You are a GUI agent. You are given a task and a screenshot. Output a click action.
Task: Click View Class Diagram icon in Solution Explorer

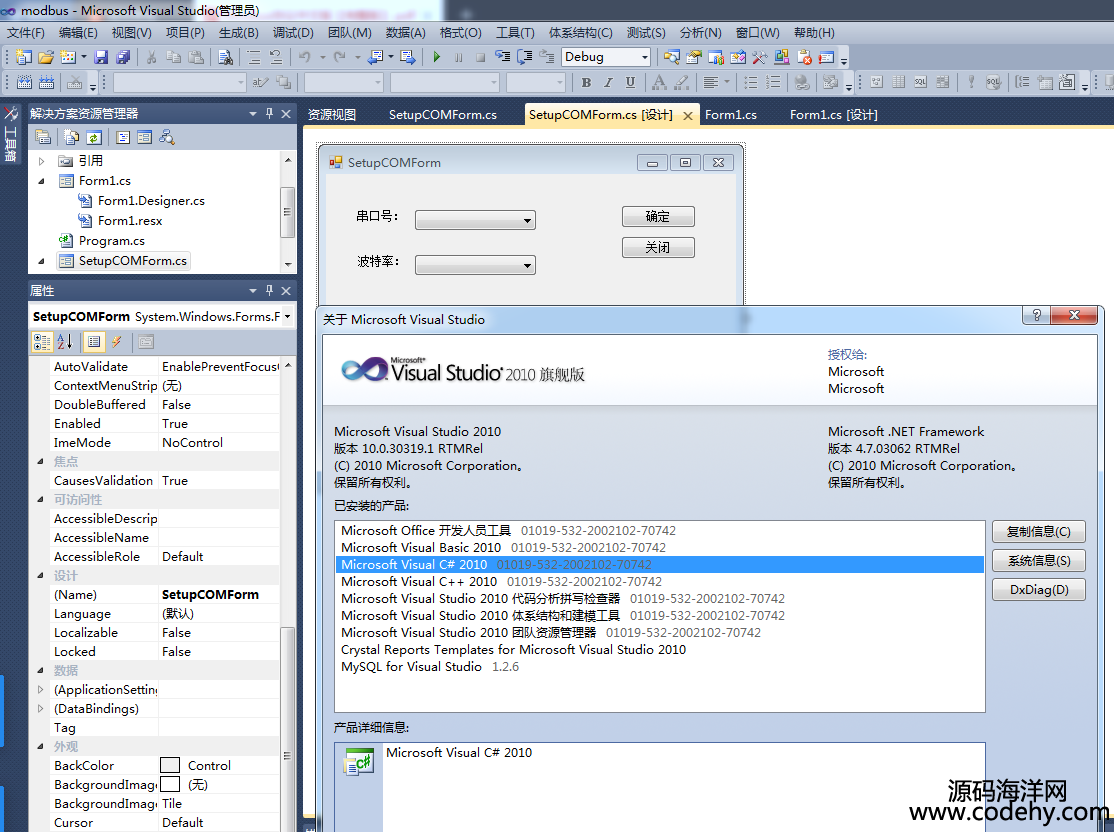pos(167,137)
